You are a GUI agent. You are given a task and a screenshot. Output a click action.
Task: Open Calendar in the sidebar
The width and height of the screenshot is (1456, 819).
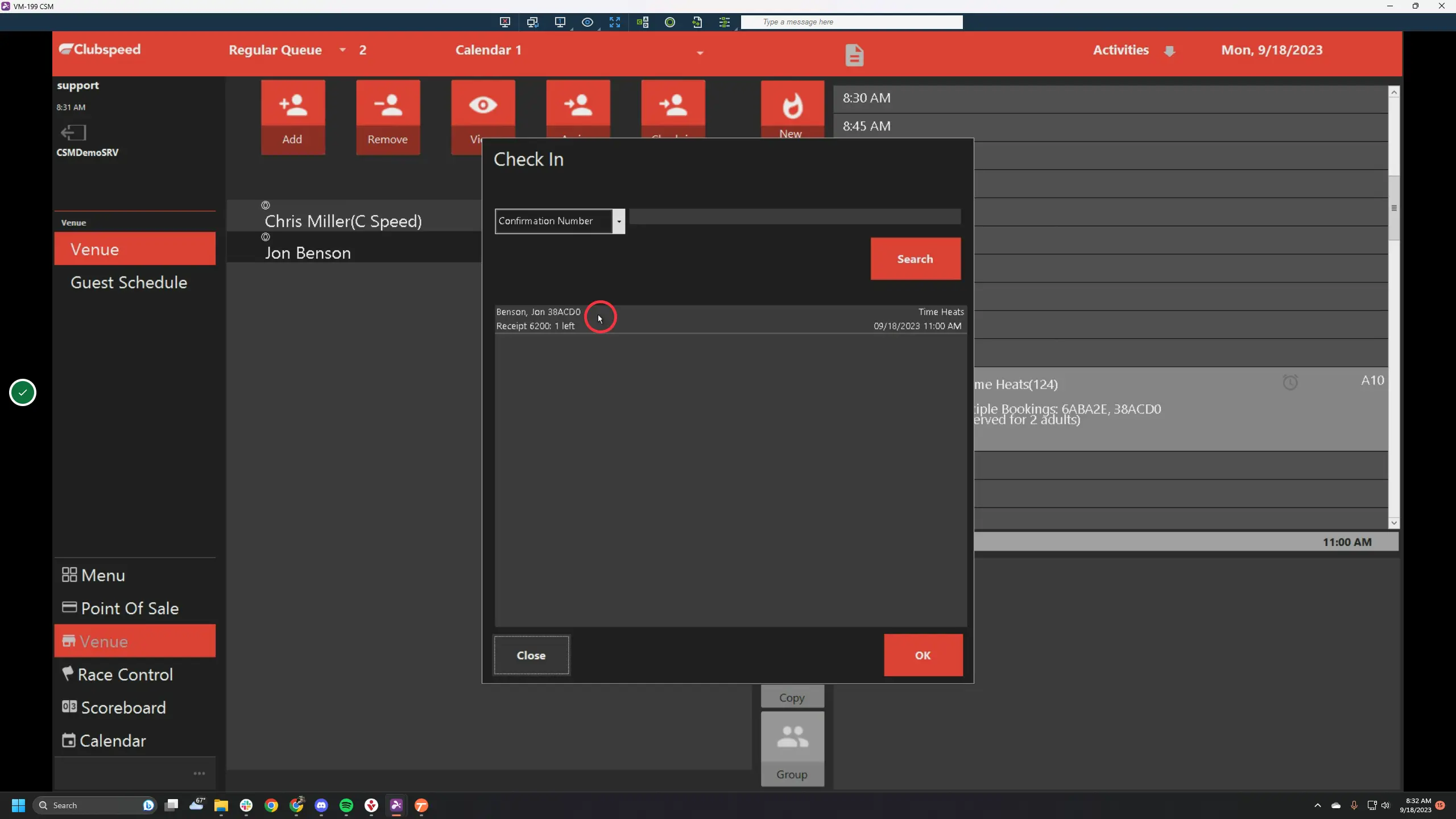click(x=135, y=740)
